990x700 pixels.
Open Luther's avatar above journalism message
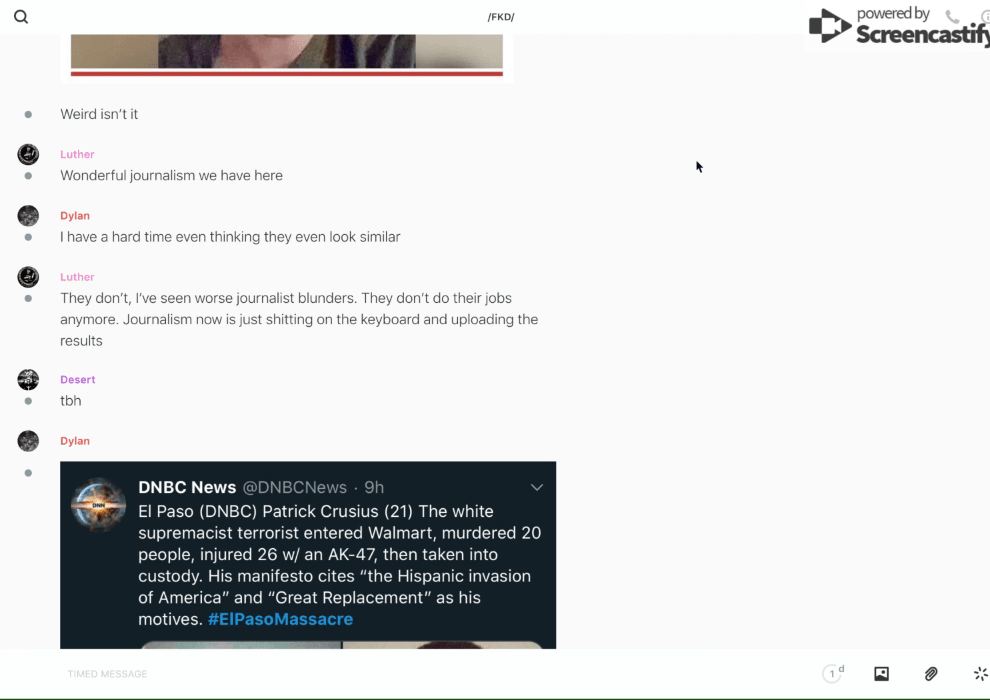pos(28,154)
